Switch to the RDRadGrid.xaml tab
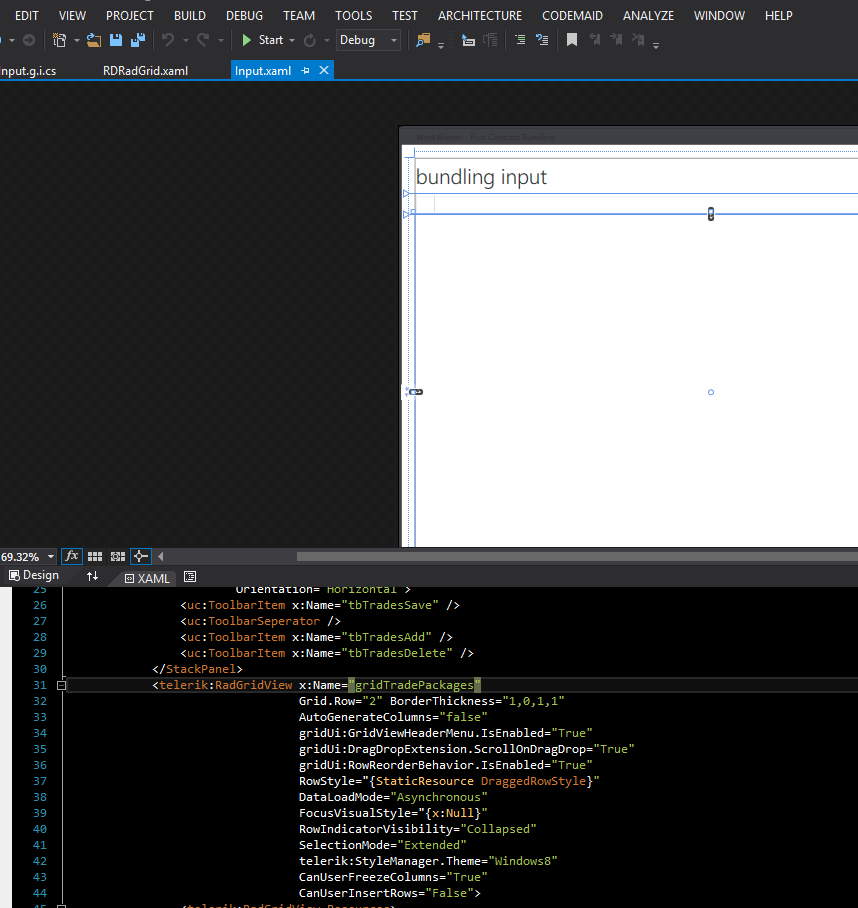Screen dimensions: 858x908 pyautogui.click(x=145, y=71)
